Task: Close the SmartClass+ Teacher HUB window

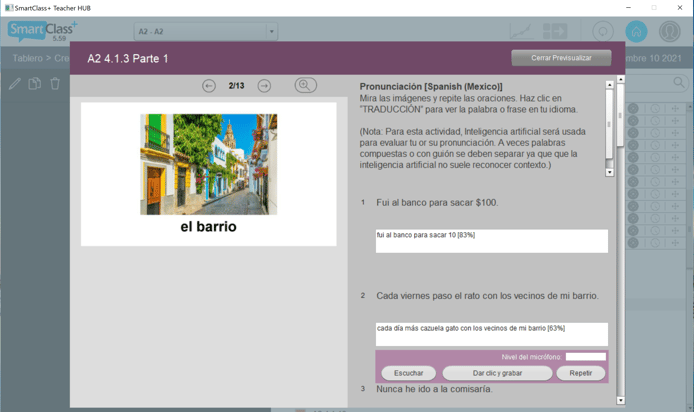Action: pos(680,8)
